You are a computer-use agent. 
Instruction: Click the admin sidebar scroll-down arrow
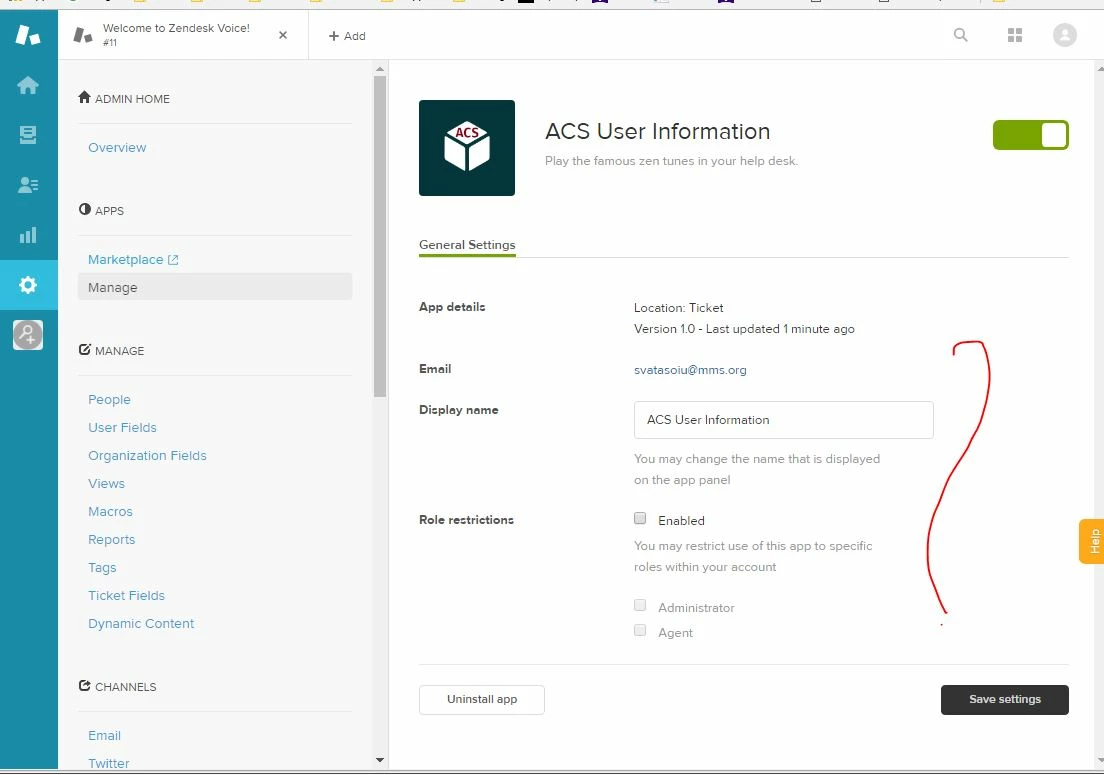(x=380, y=760)
